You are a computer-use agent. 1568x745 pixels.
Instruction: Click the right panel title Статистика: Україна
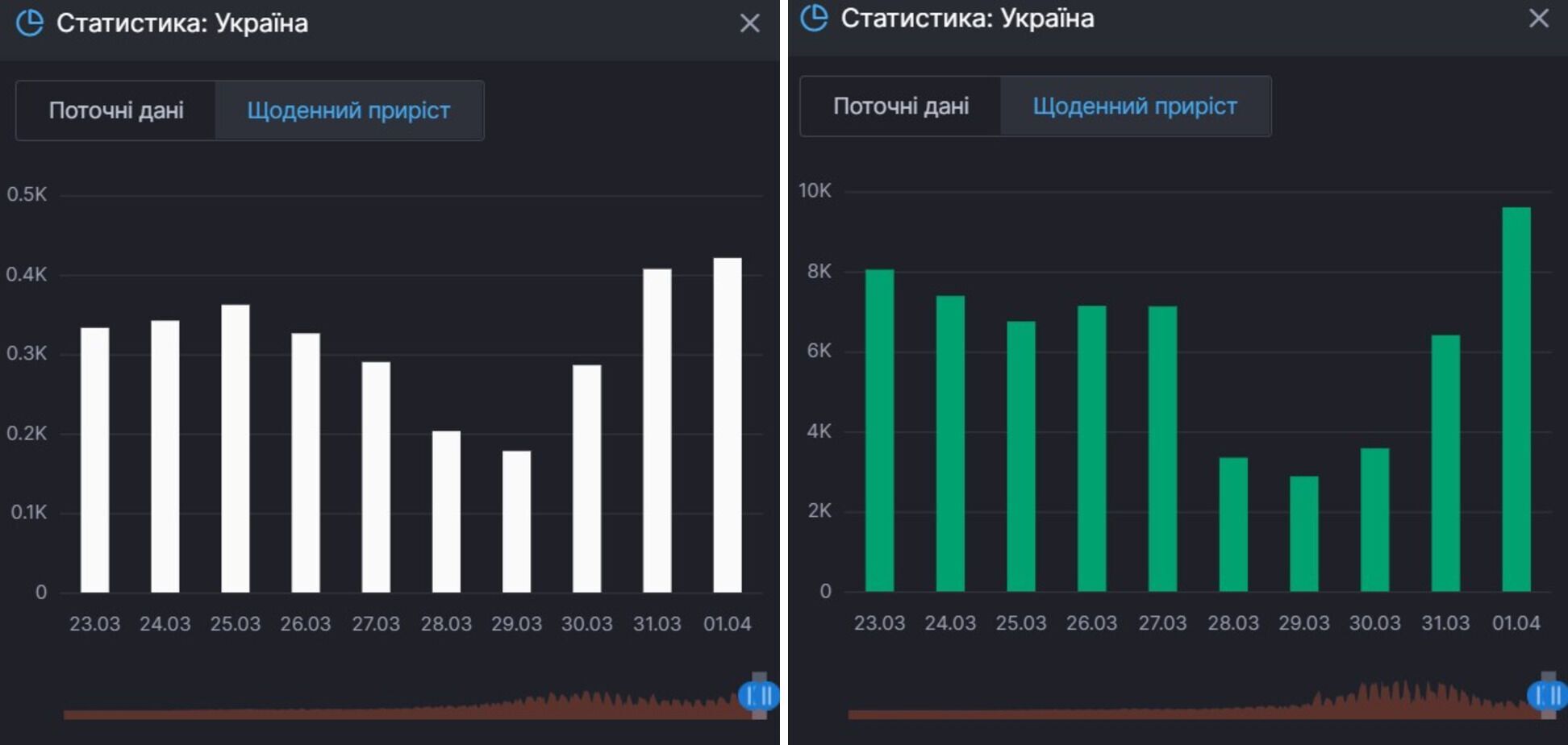(x=967, y=19)
